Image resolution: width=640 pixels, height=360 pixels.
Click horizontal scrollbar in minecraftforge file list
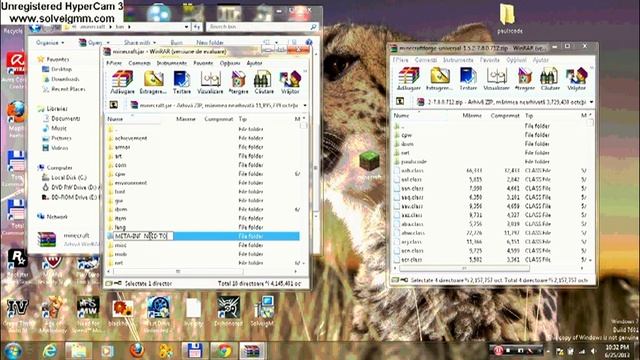[464, 268]
